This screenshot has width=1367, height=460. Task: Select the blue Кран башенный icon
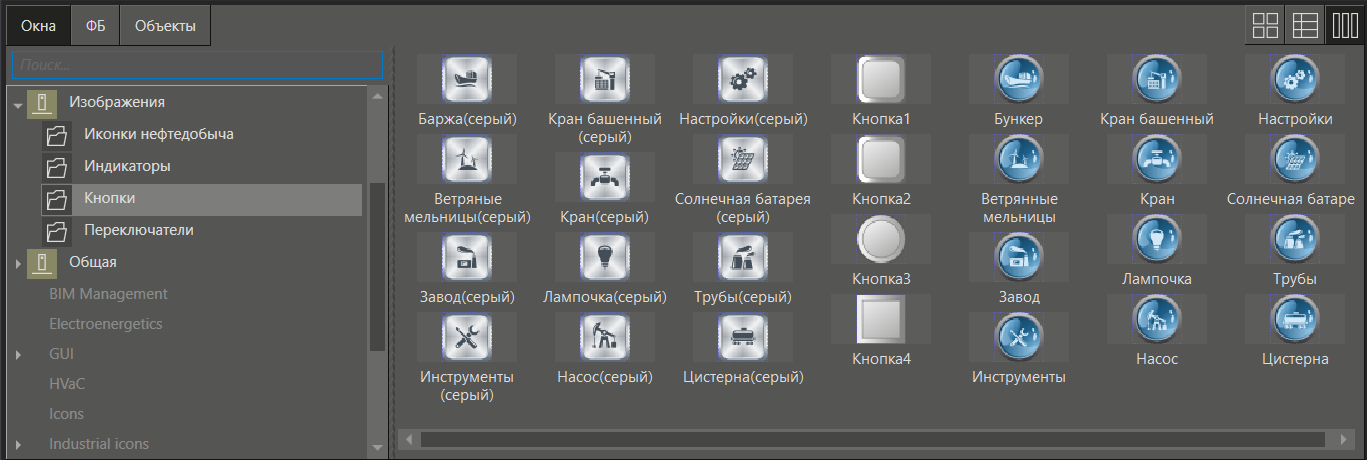click(x=1157, y=78)
